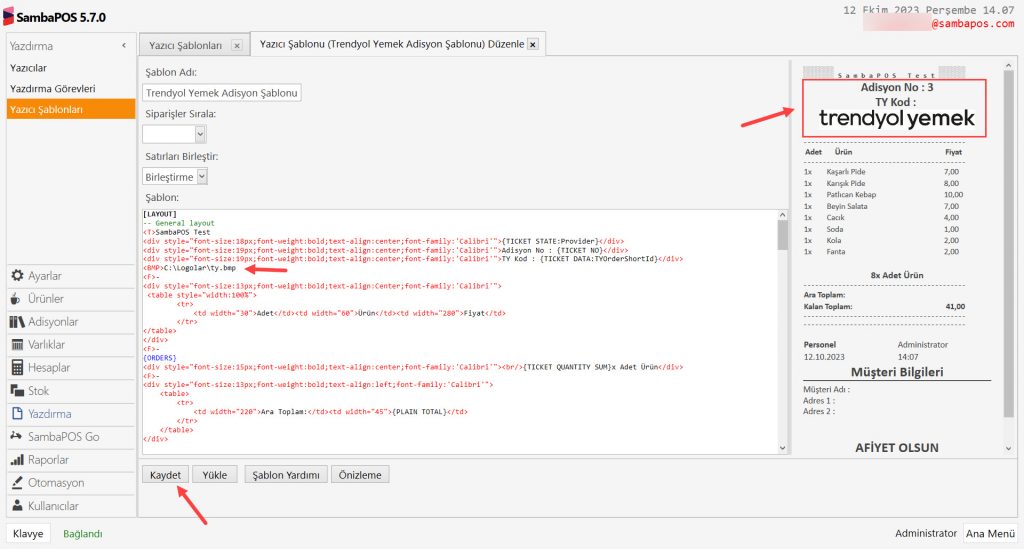This screenshot has width=1024, height=549.
Task: Click the Kullanıcılar person icon
Action: (18, 506)
